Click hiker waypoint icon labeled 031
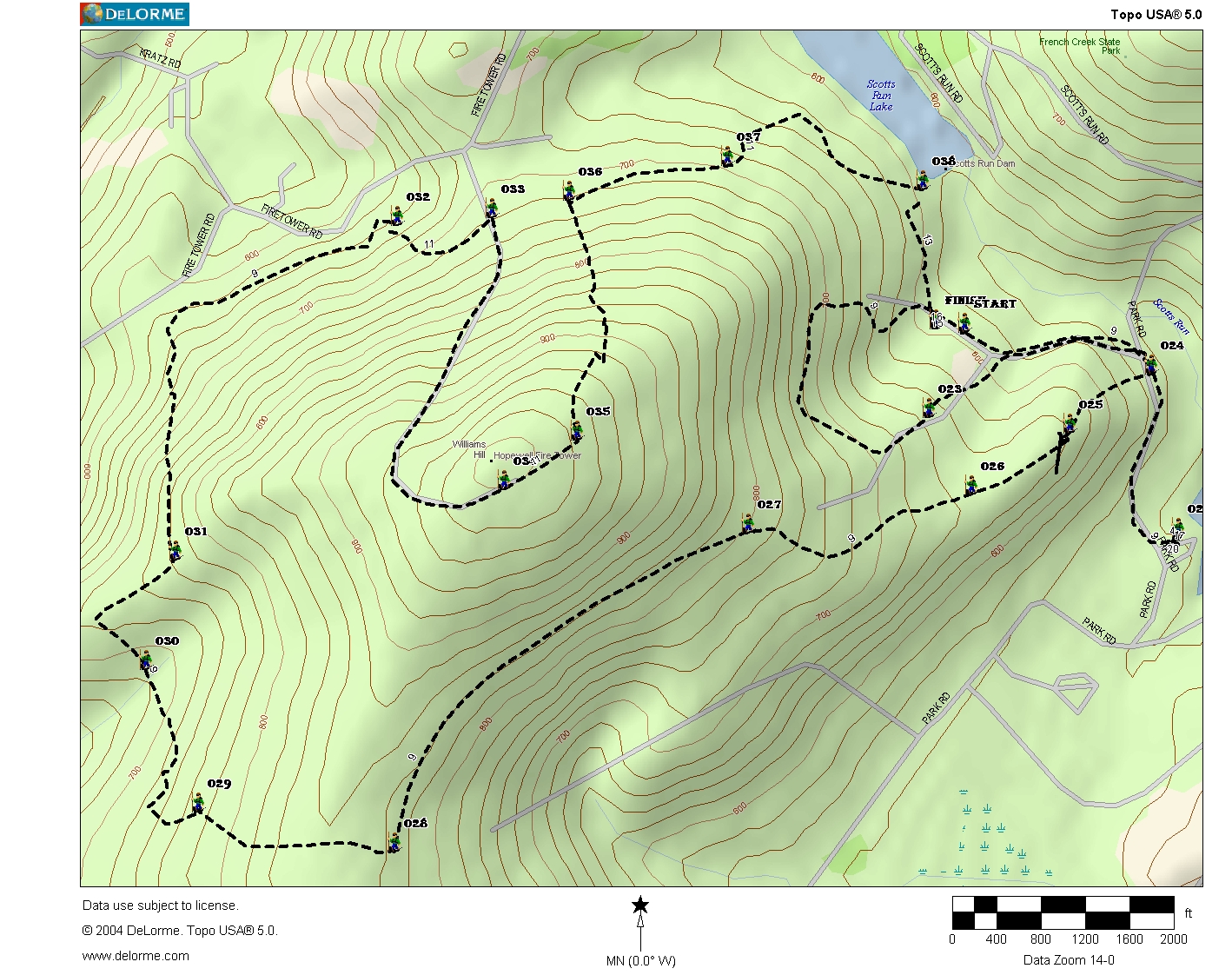 tap(175, 550)
